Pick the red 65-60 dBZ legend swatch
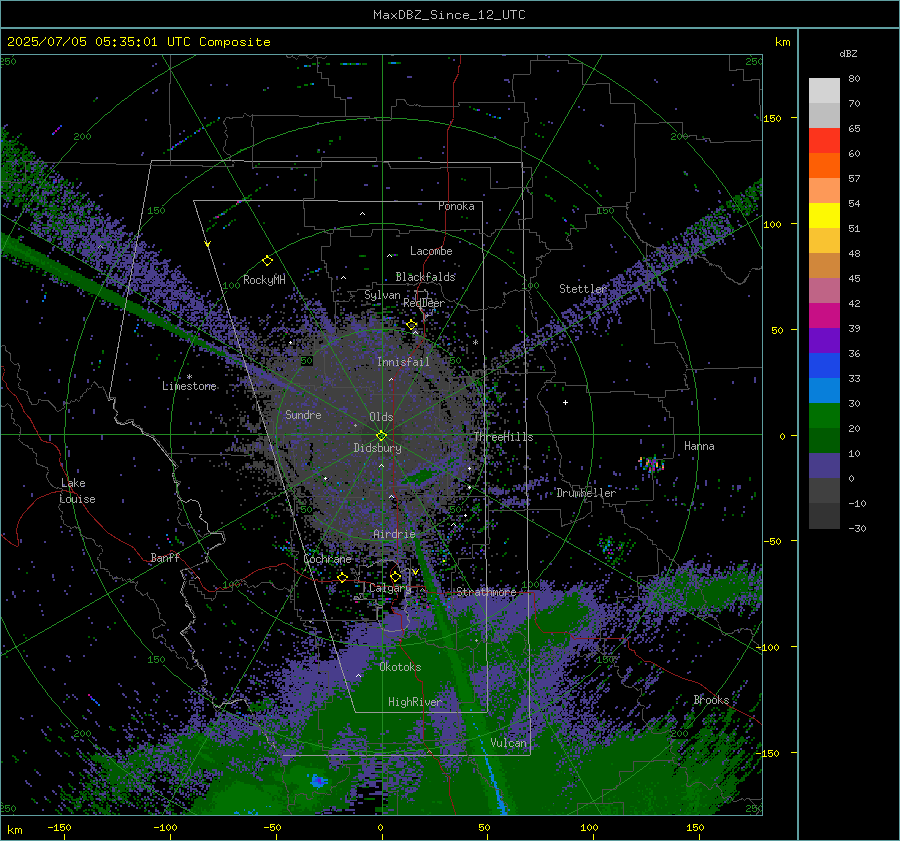 pyautogui.click(x=824, y=141)
